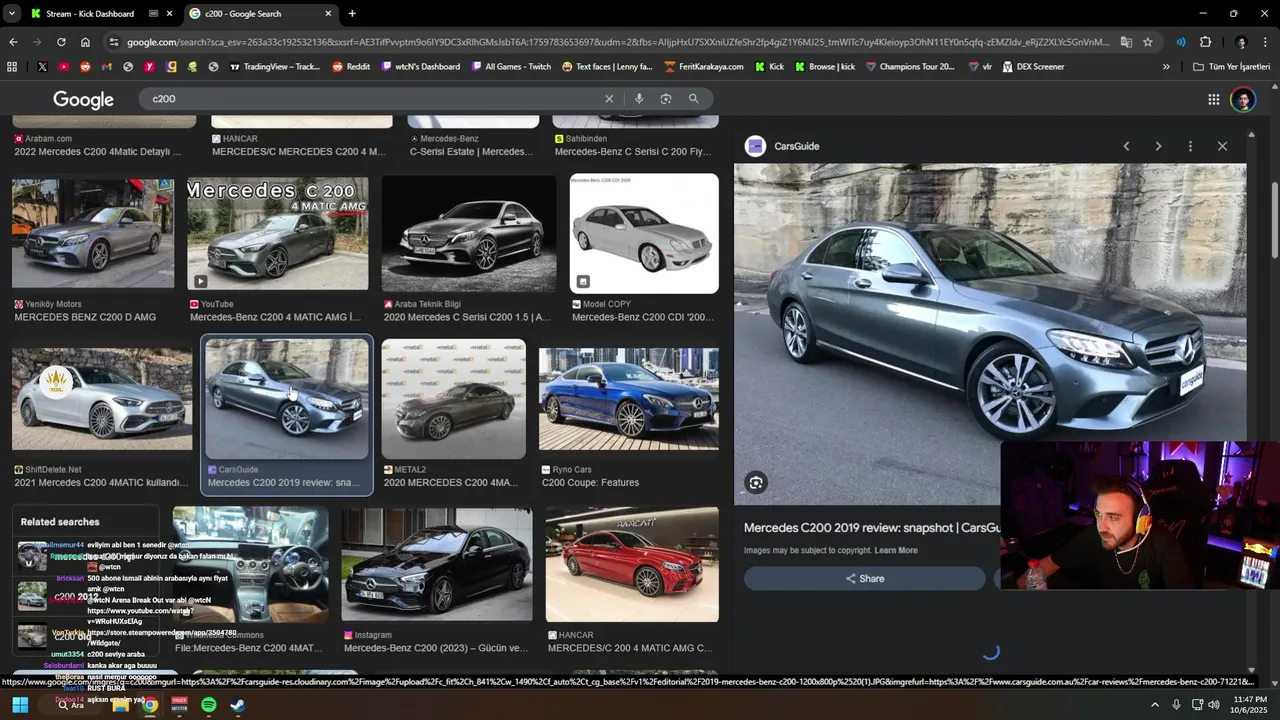The image size is (1280, 720).
Task: Go back in the browser
Action: (x=13, y=42)
